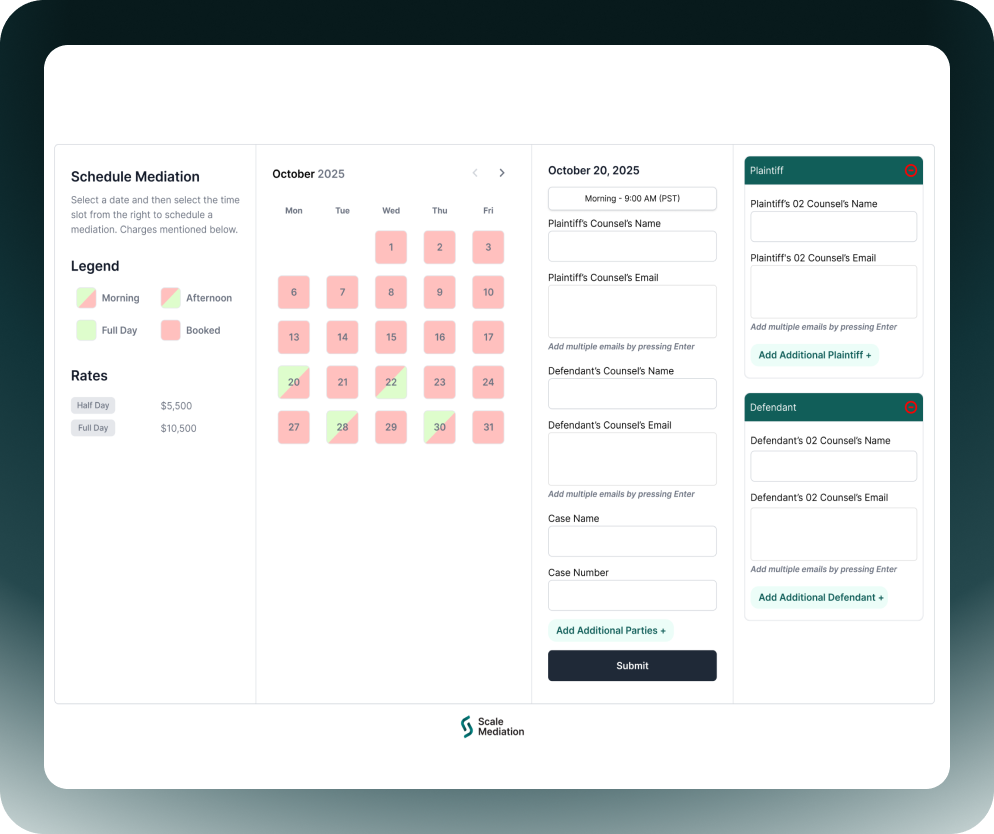Select the Morning - 9:00 AM (PST) slot
Screen dimensions: 994x834
click(x=632, y=199)
